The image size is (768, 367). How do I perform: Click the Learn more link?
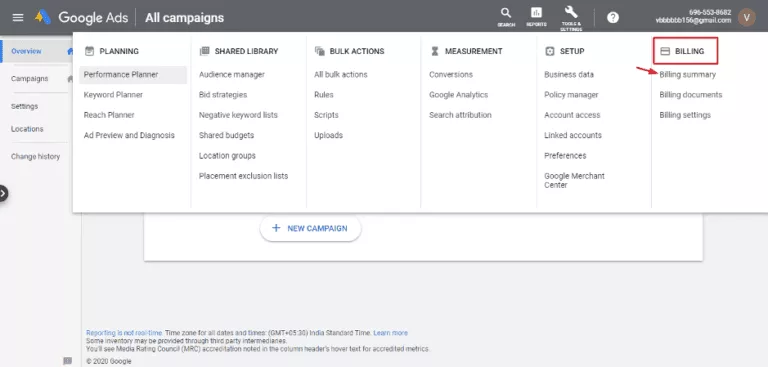coord(390,333)
